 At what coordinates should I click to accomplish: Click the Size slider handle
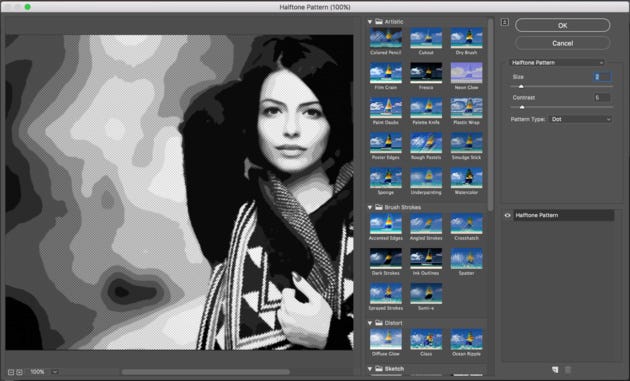click(521, 86)
